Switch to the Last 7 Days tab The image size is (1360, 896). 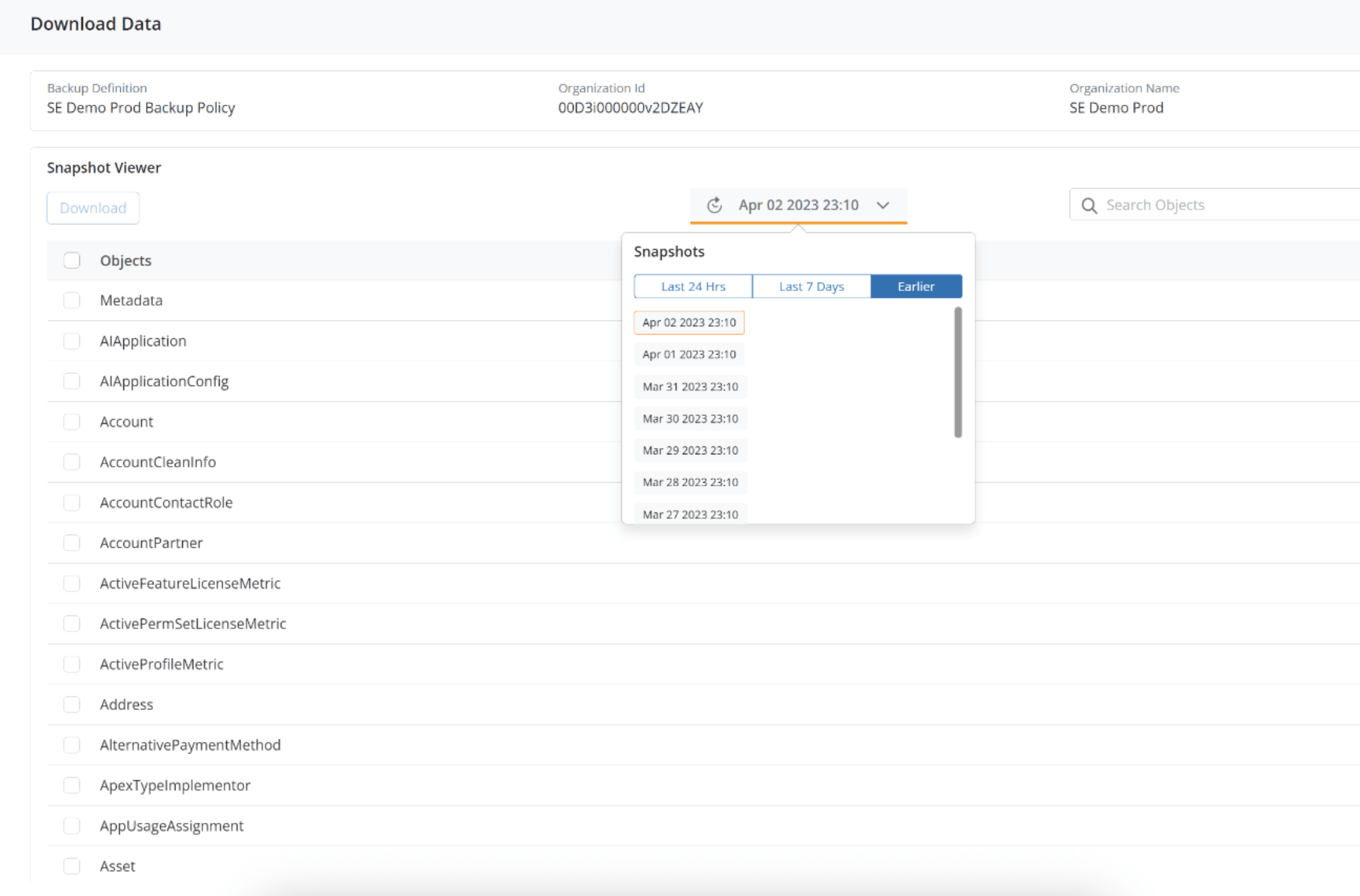[x=811, y=286]
